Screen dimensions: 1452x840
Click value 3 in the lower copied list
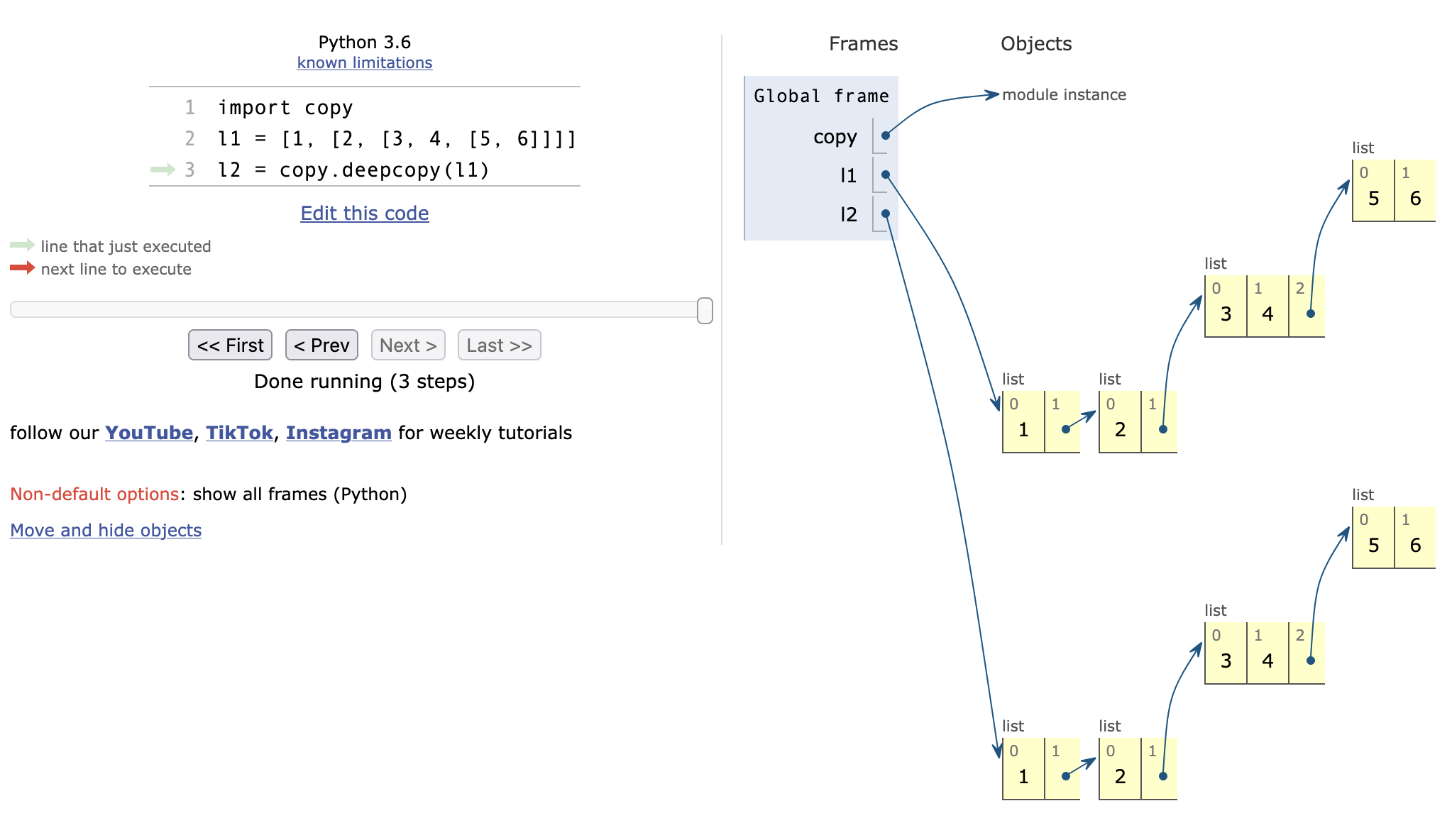1226,661
